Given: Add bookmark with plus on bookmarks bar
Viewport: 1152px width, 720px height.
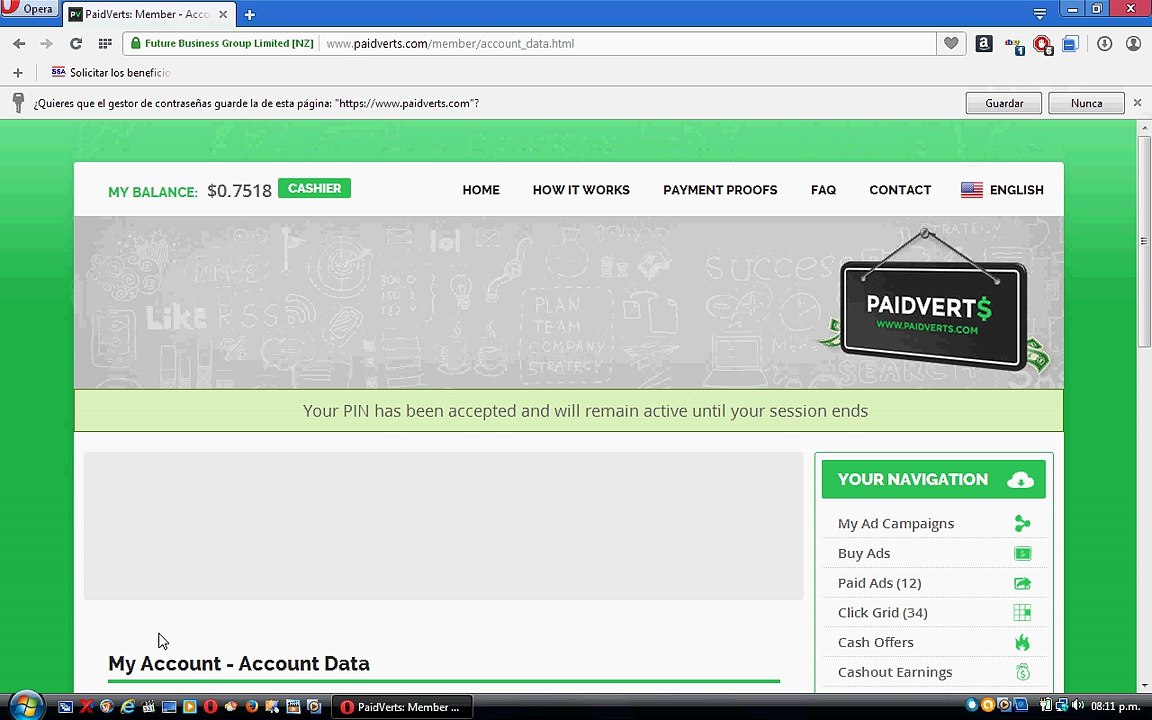Looking at the screenshot, I should 18,73.
